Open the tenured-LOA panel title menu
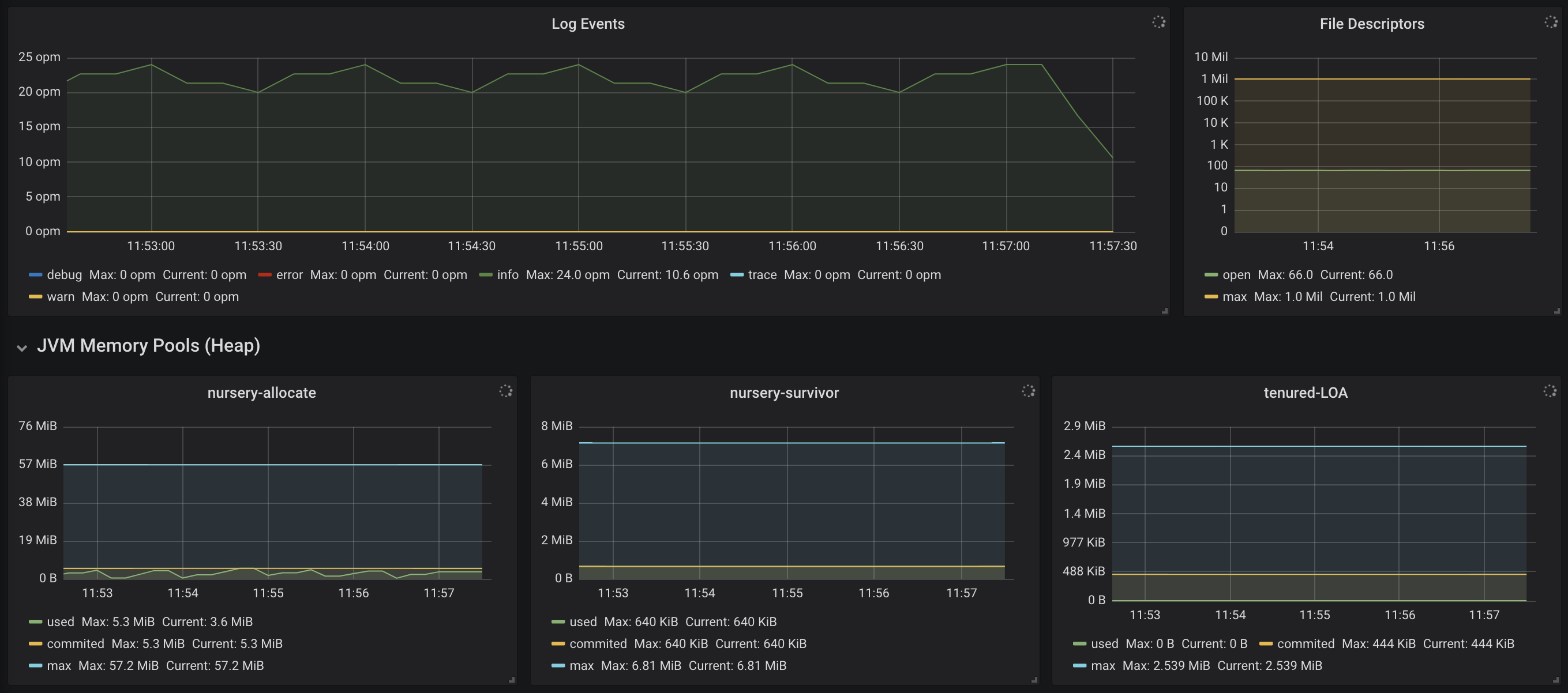1568x693 pixels. point(1305,393)
